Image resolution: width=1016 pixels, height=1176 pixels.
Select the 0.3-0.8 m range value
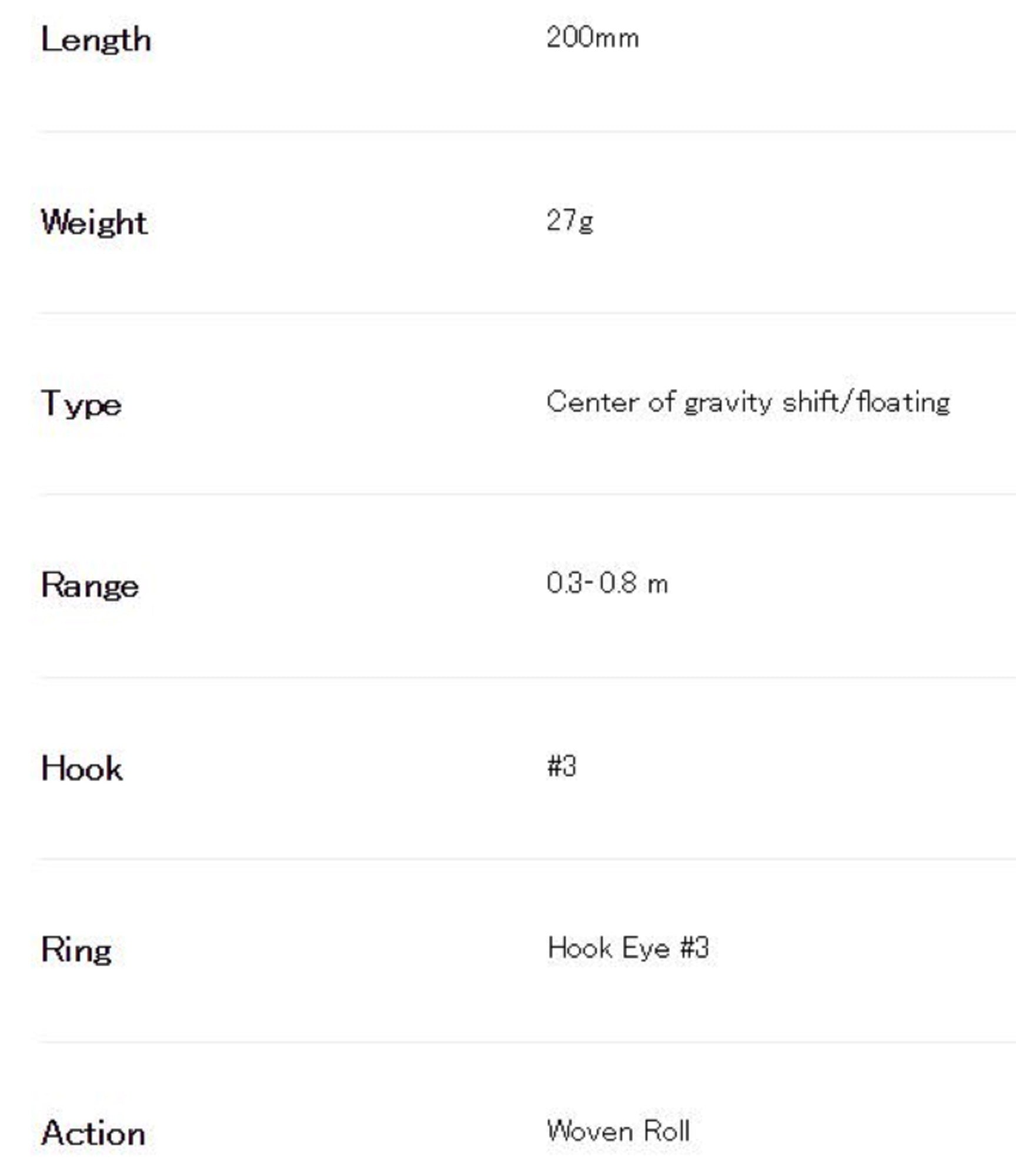pyautogui.click(x=607, y=584)
